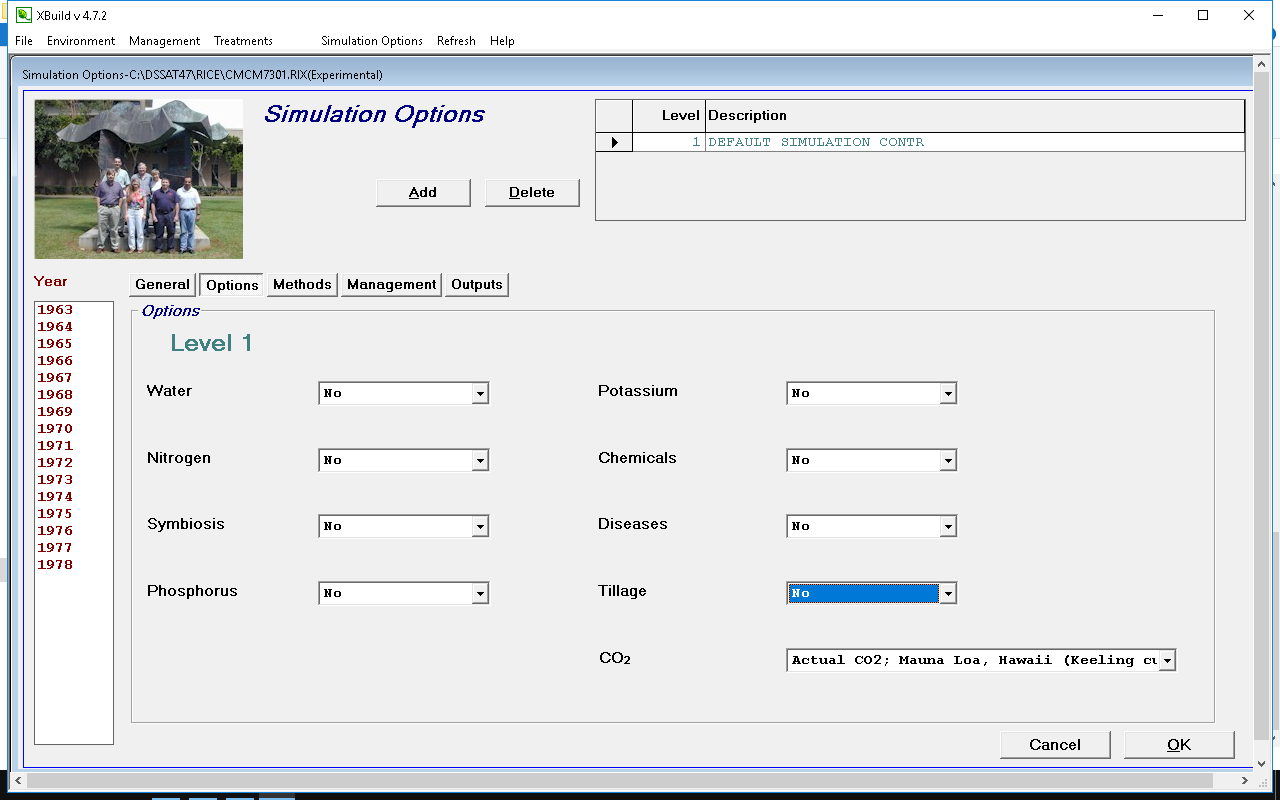The height and width of the screenshot is (800, 1280).
Task: Select year 1970 in the Year list
Action: [55, 429]
